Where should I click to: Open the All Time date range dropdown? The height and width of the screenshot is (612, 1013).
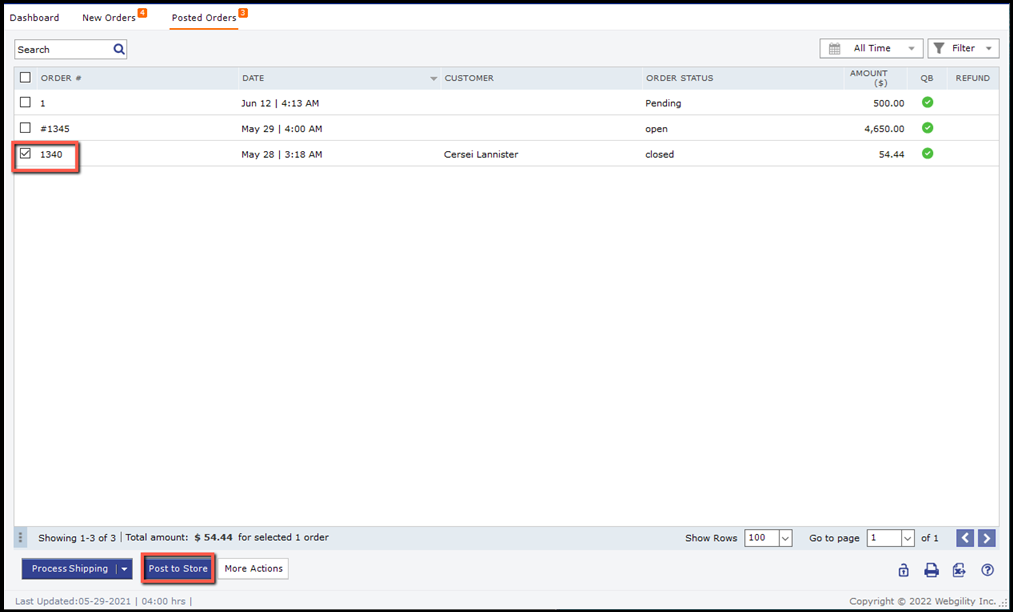(x=871, y=48)
